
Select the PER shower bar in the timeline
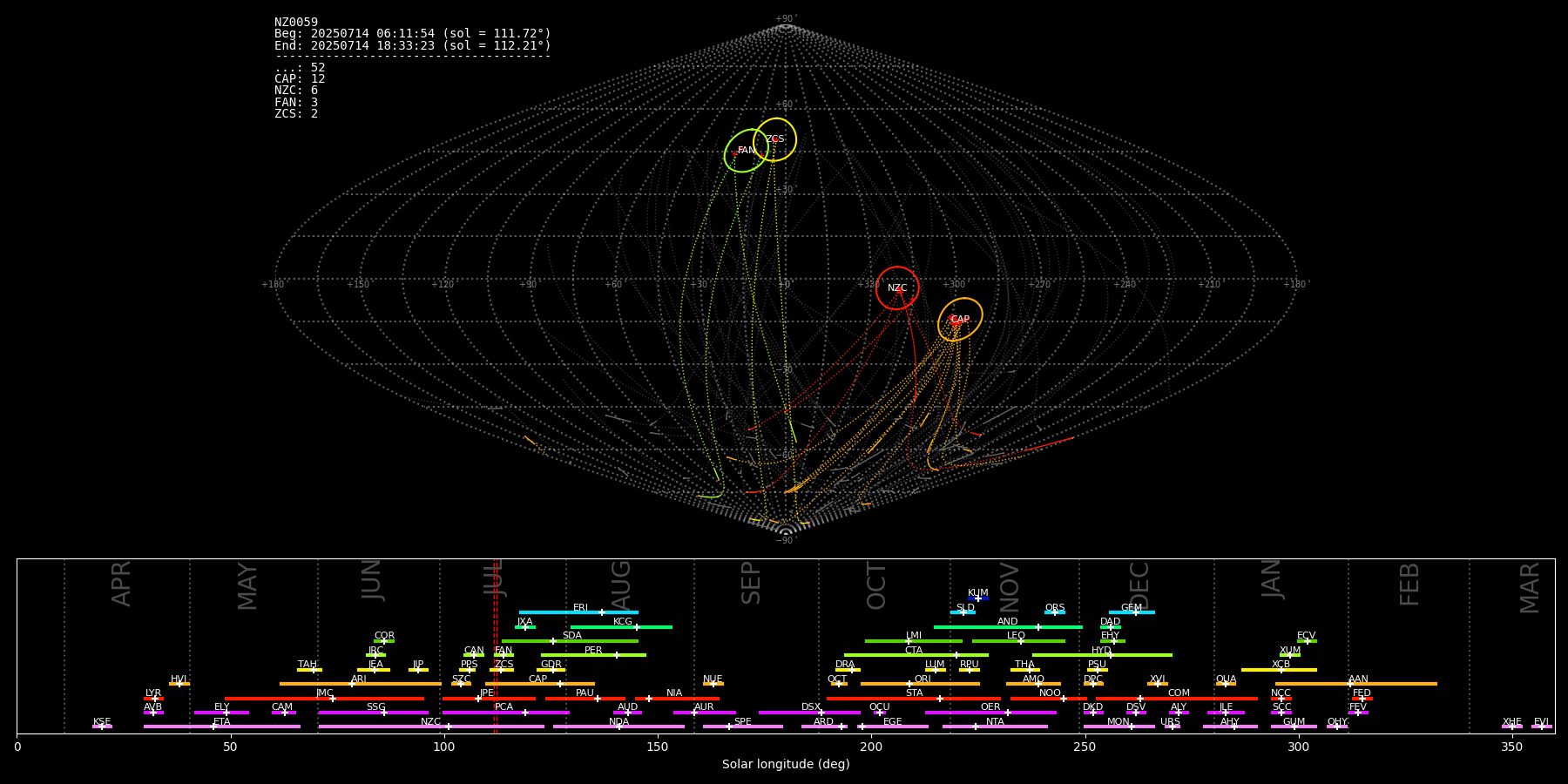click(593, 655)
